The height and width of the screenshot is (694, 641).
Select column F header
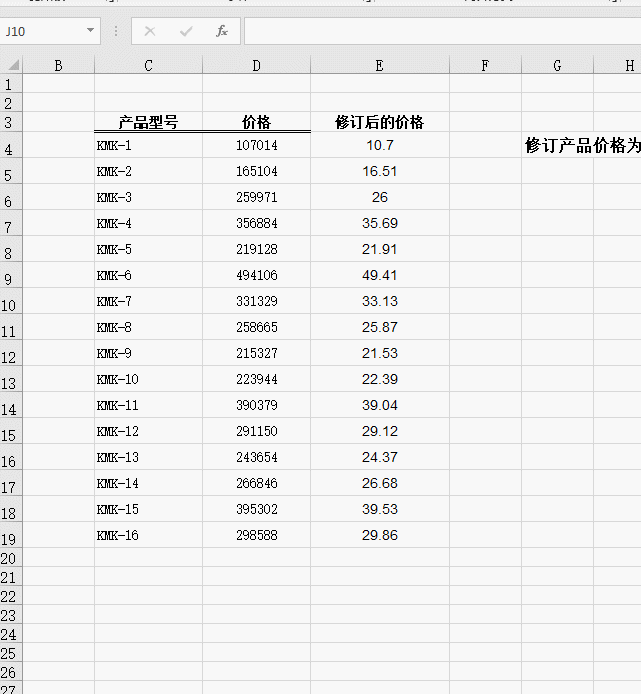point(485,66)
